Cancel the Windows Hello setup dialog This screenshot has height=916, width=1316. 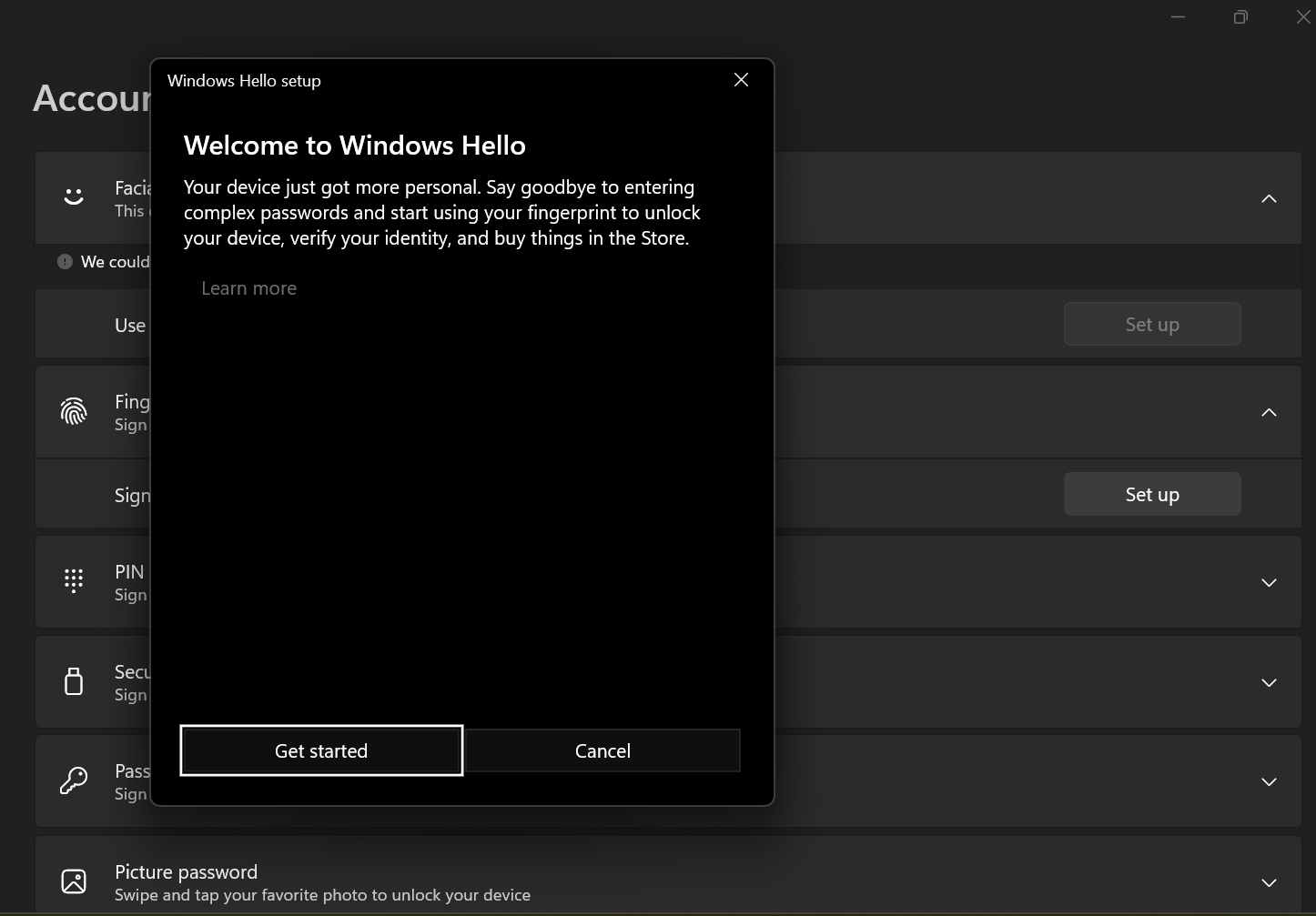point(602,750)
